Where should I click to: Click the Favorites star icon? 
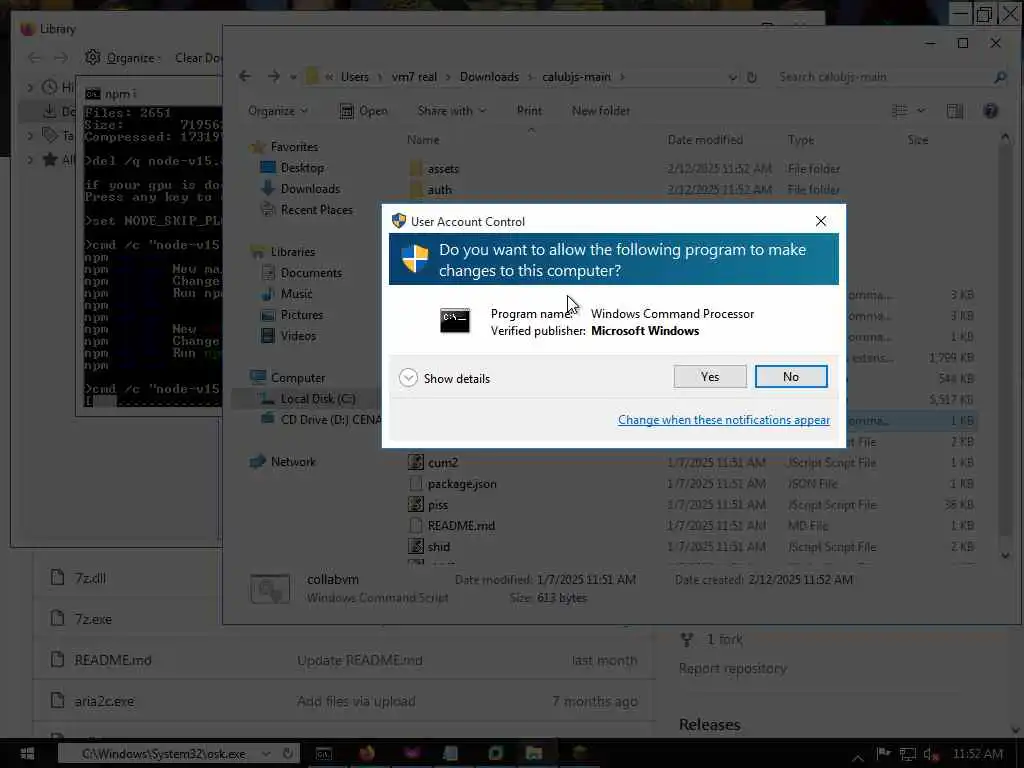click(x=259, y=147)
